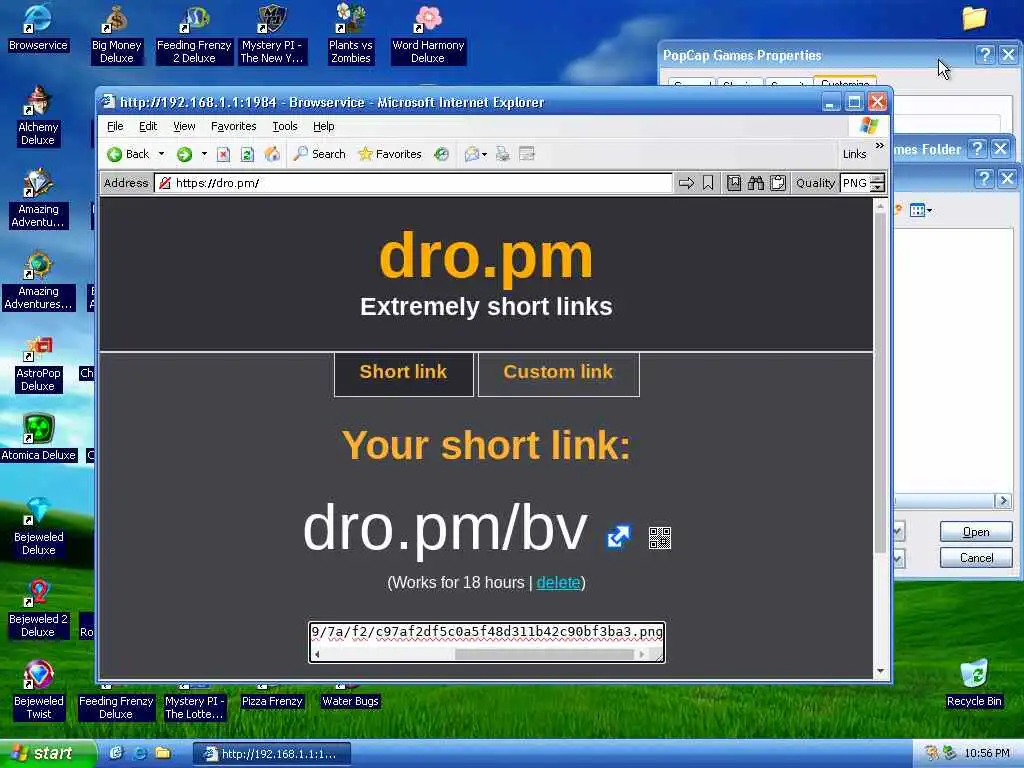Open the Help menu

pyautogui.click(x=323, y=126)
